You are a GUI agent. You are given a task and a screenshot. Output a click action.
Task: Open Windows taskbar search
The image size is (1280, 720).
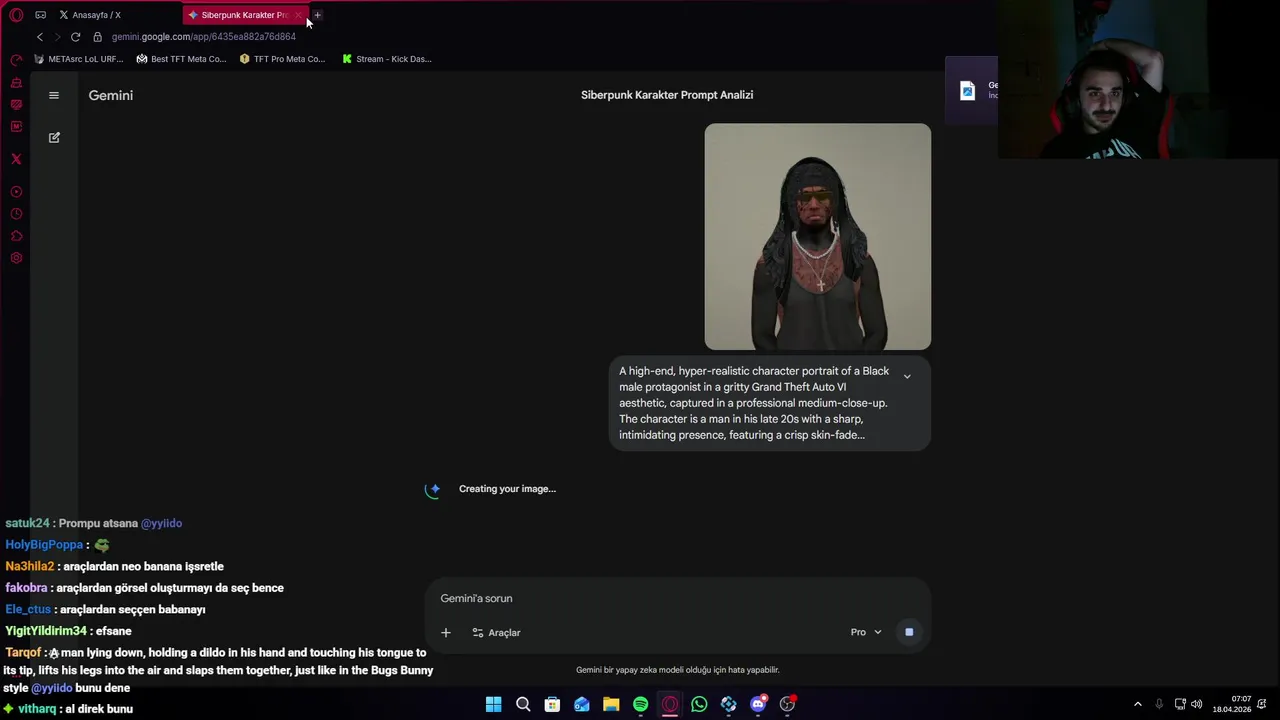(523, 704)
